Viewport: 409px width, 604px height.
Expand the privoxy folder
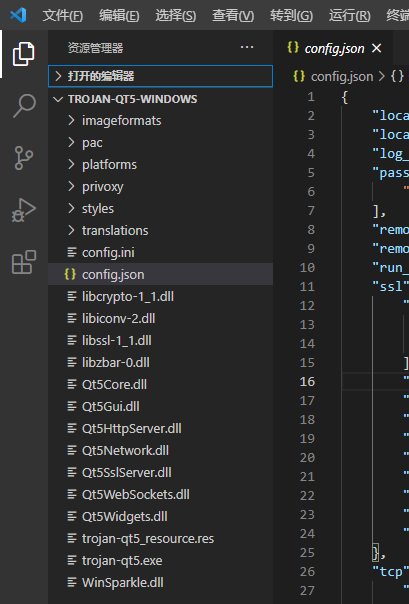tap(161, 186)
